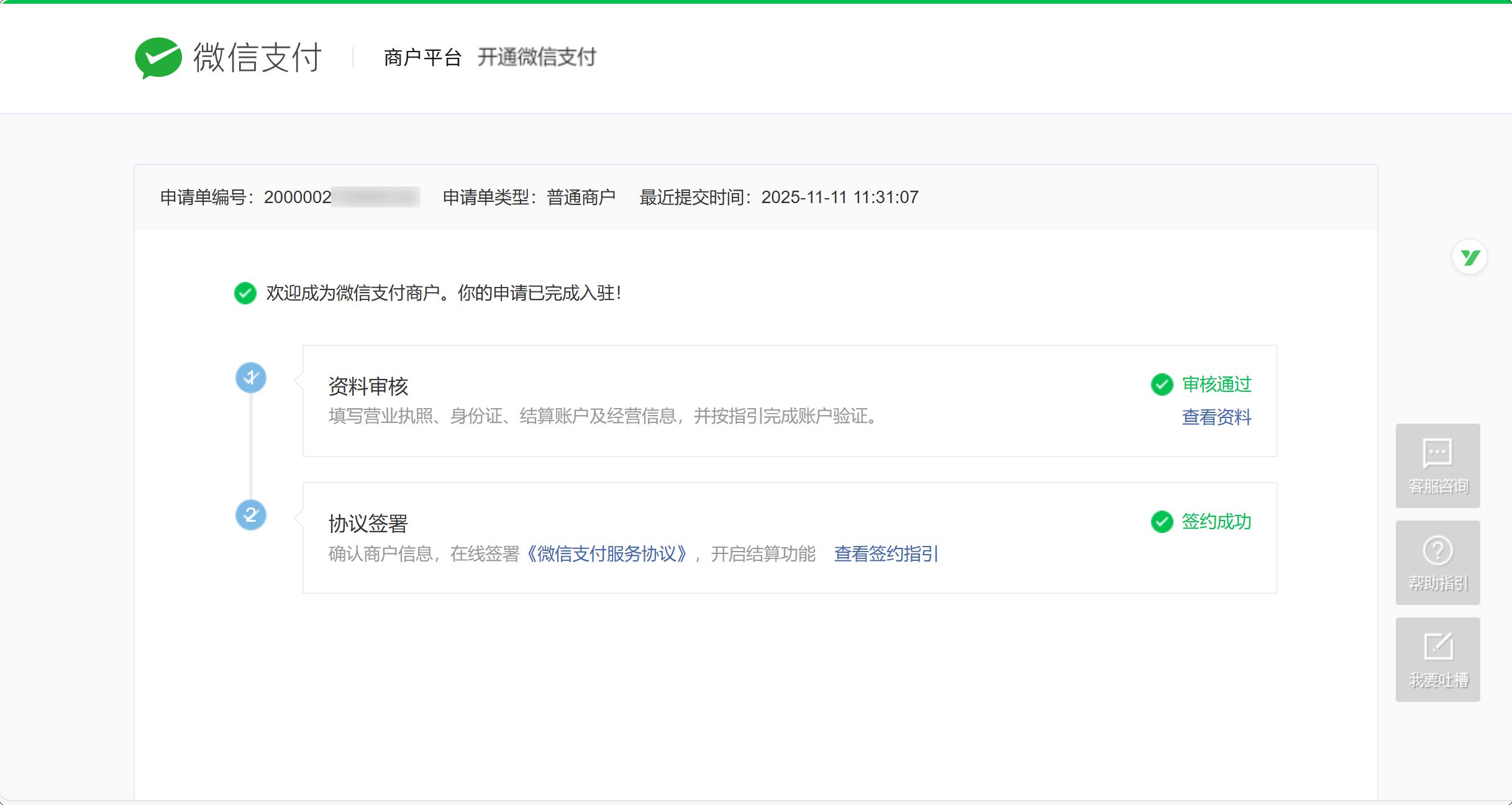
Task: Click green check next to 签约成功
Action: 1162,522
